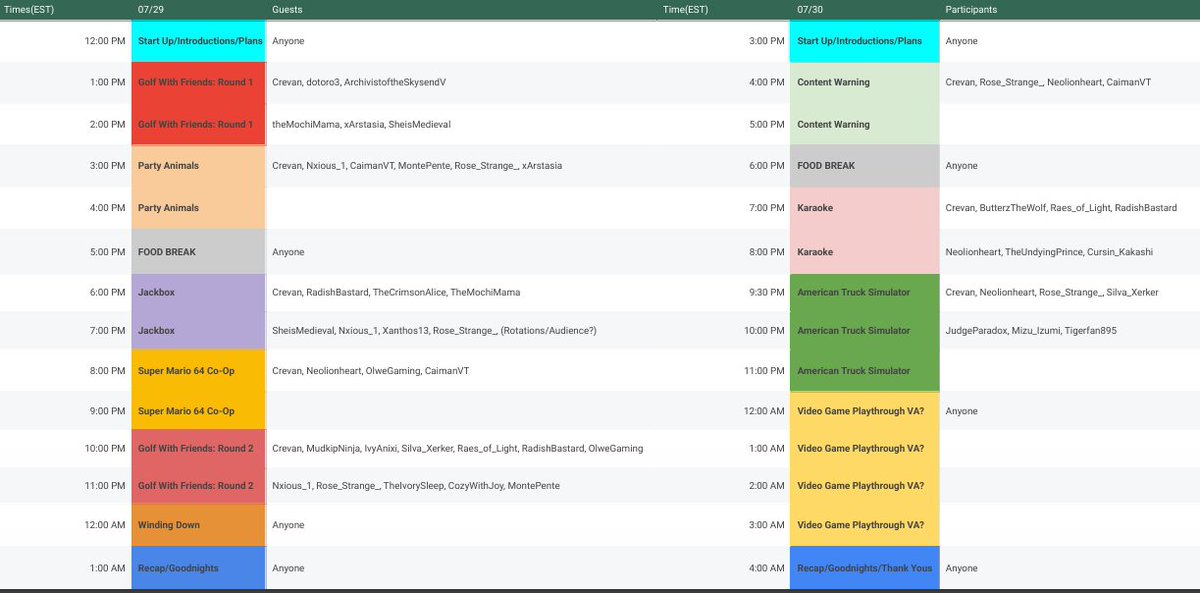Click the Super Mario 64 Co-Op cell at 8:00 PM
The image size is (1200, 593).
pos(198,370)
